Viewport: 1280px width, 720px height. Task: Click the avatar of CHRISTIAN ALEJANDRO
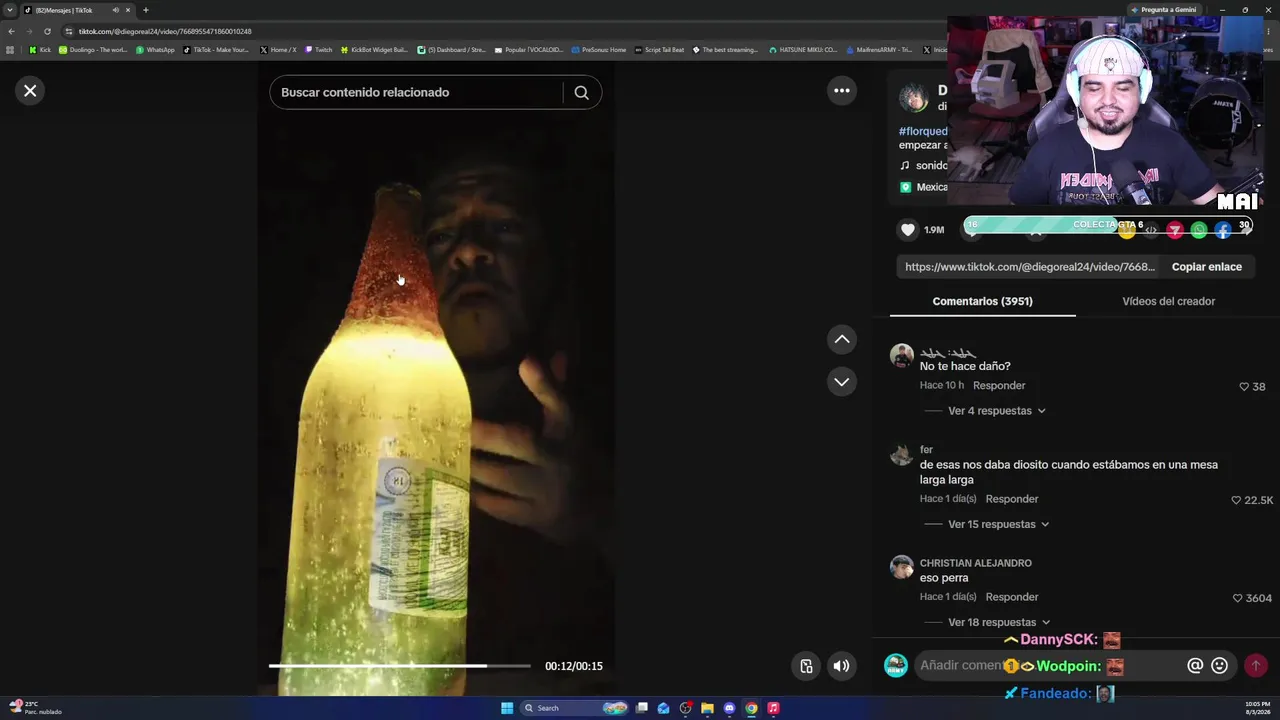[902, 567]
